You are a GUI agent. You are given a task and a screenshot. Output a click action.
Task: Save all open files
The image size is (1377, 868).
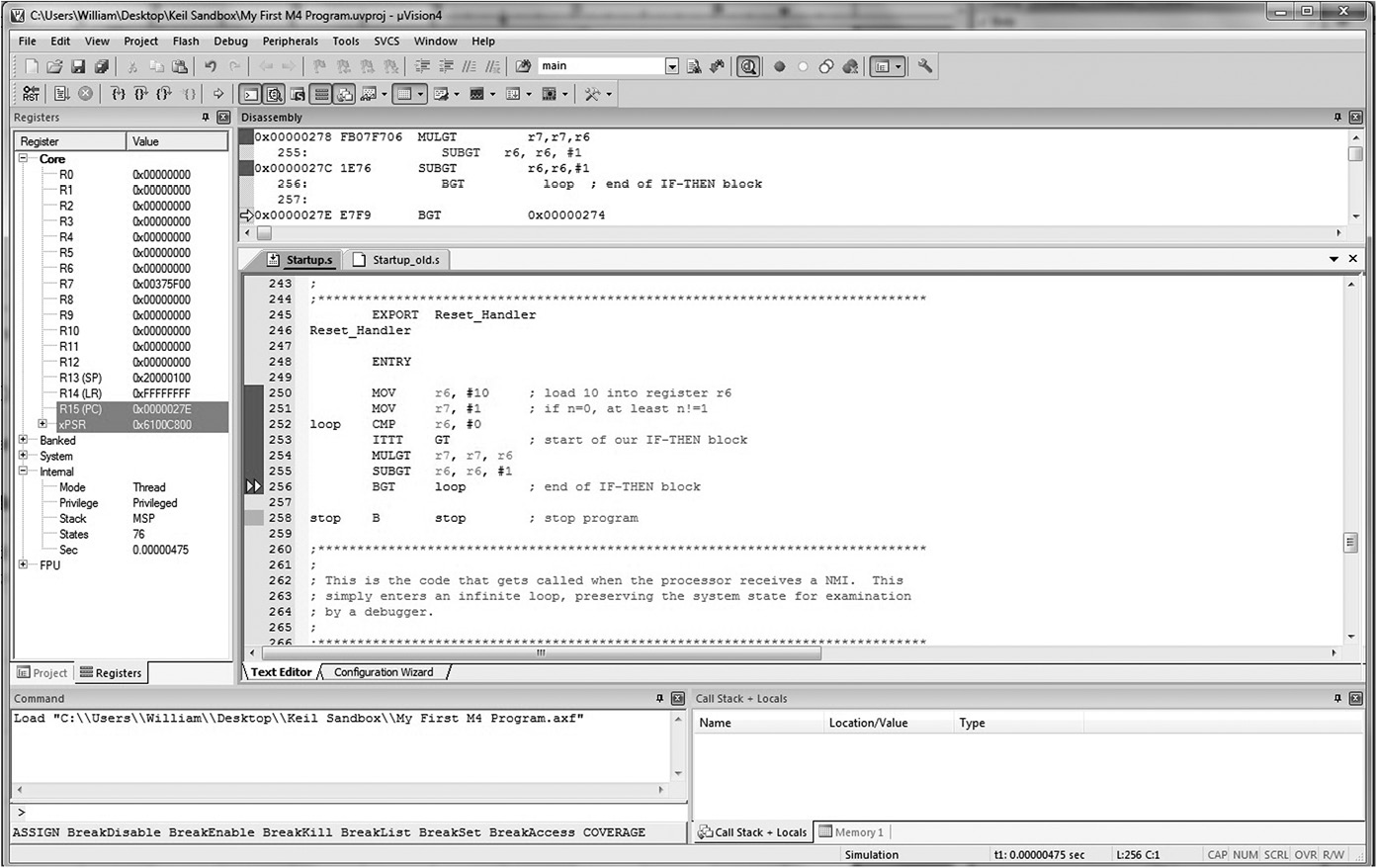click(102, 65)
